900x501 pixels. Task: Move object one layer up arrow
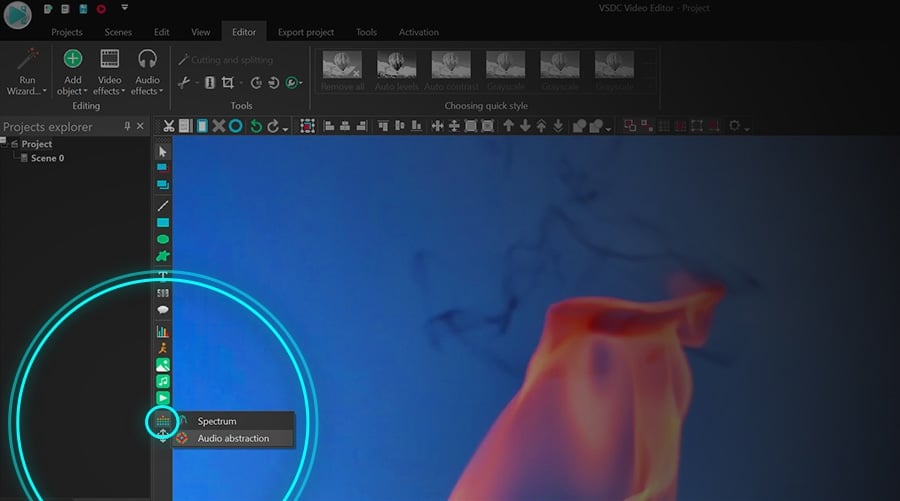click(x=509, y=126)
